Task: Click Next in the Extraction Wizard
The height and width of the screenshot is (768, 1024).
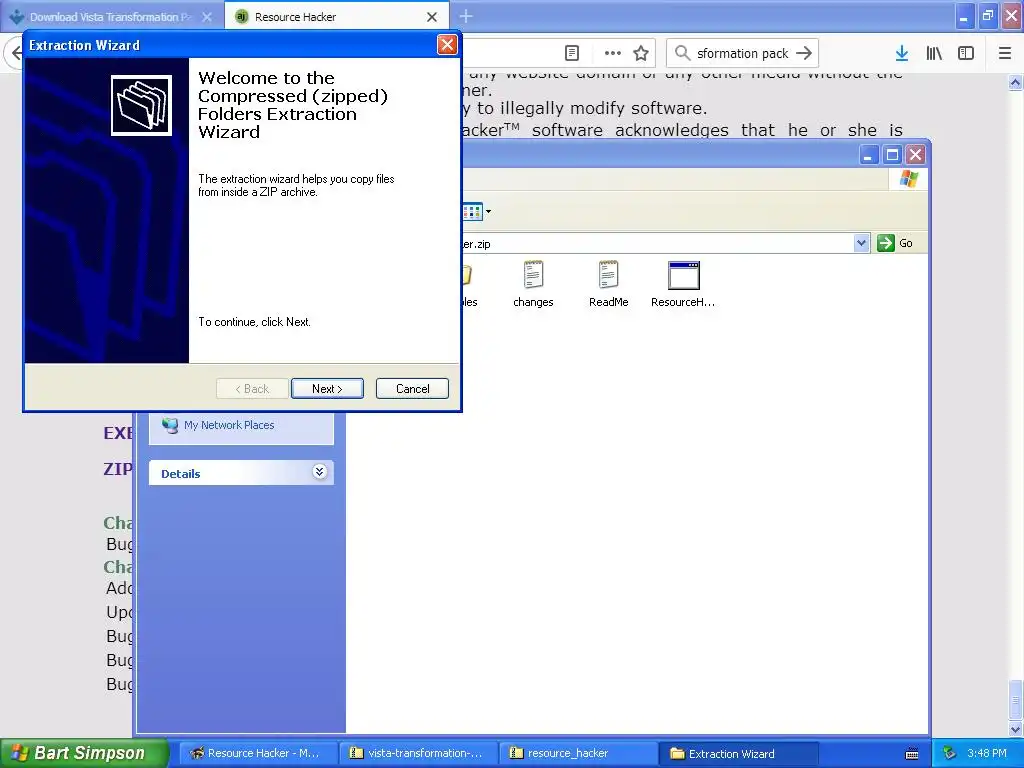Action: point(327,389)
